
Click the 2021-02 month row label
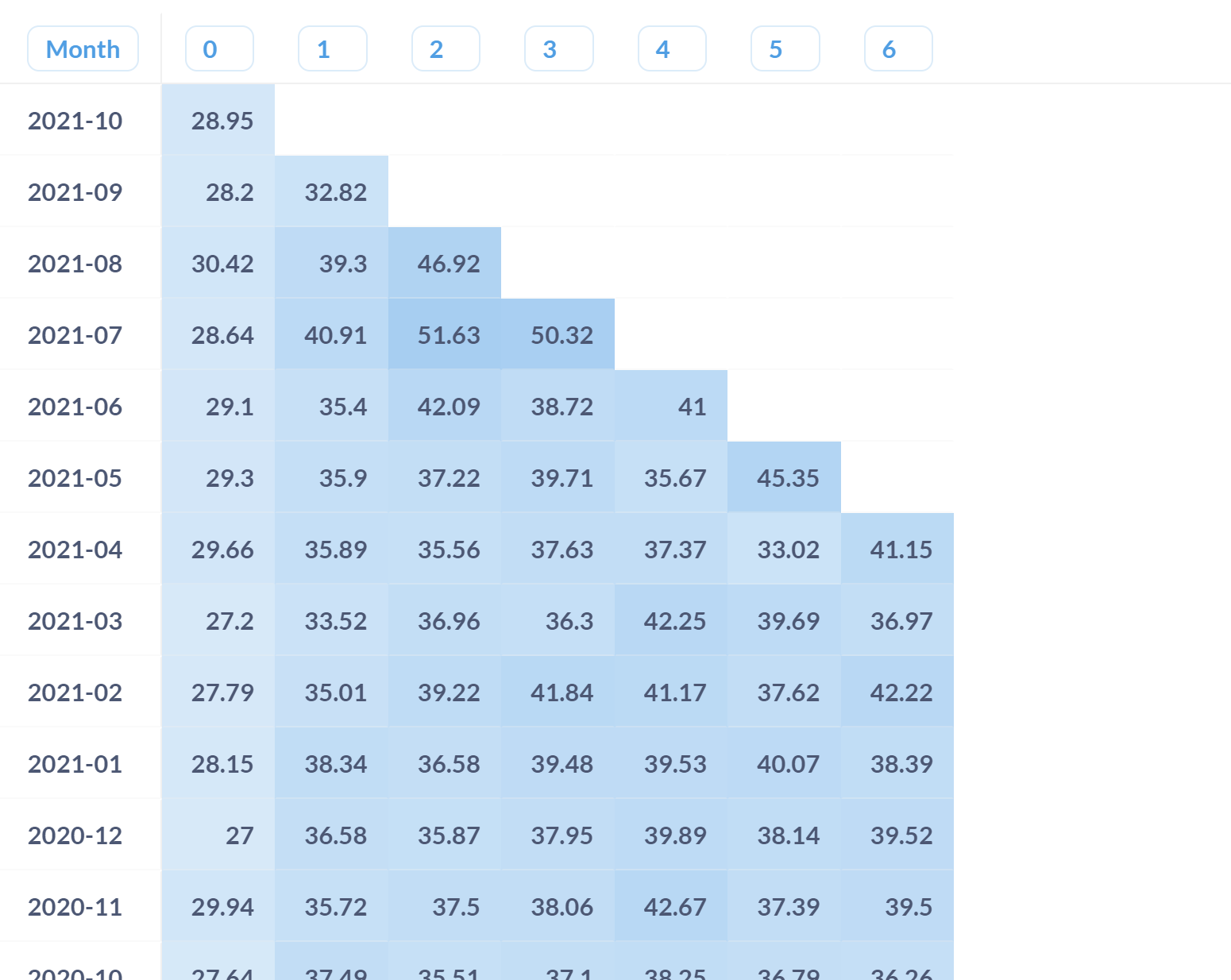pyautogui.click(x=75, y=693)
